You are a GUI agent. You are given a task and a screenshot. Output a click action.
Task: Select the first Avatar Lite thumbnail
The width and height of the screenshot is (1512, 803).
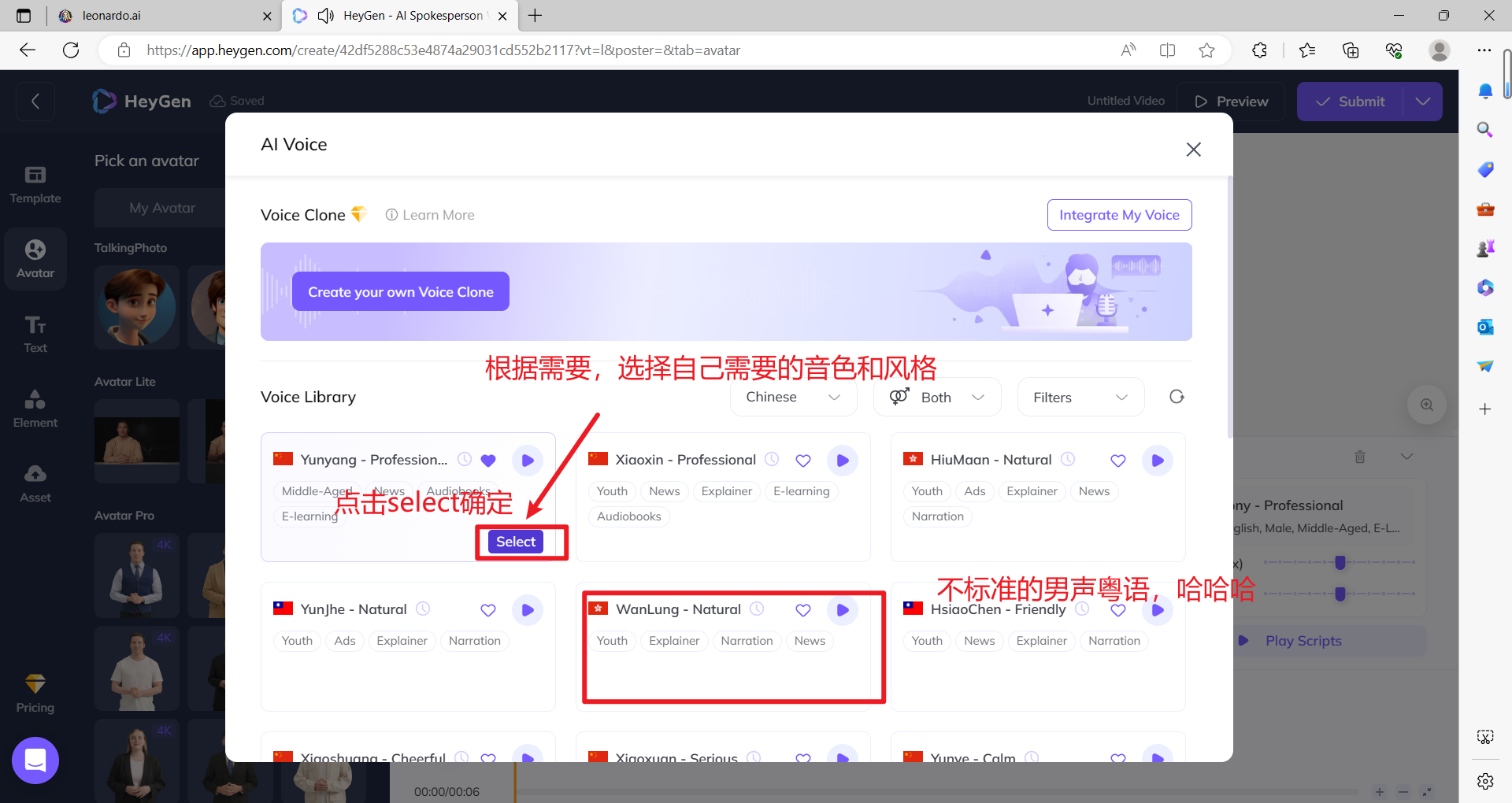137,441
